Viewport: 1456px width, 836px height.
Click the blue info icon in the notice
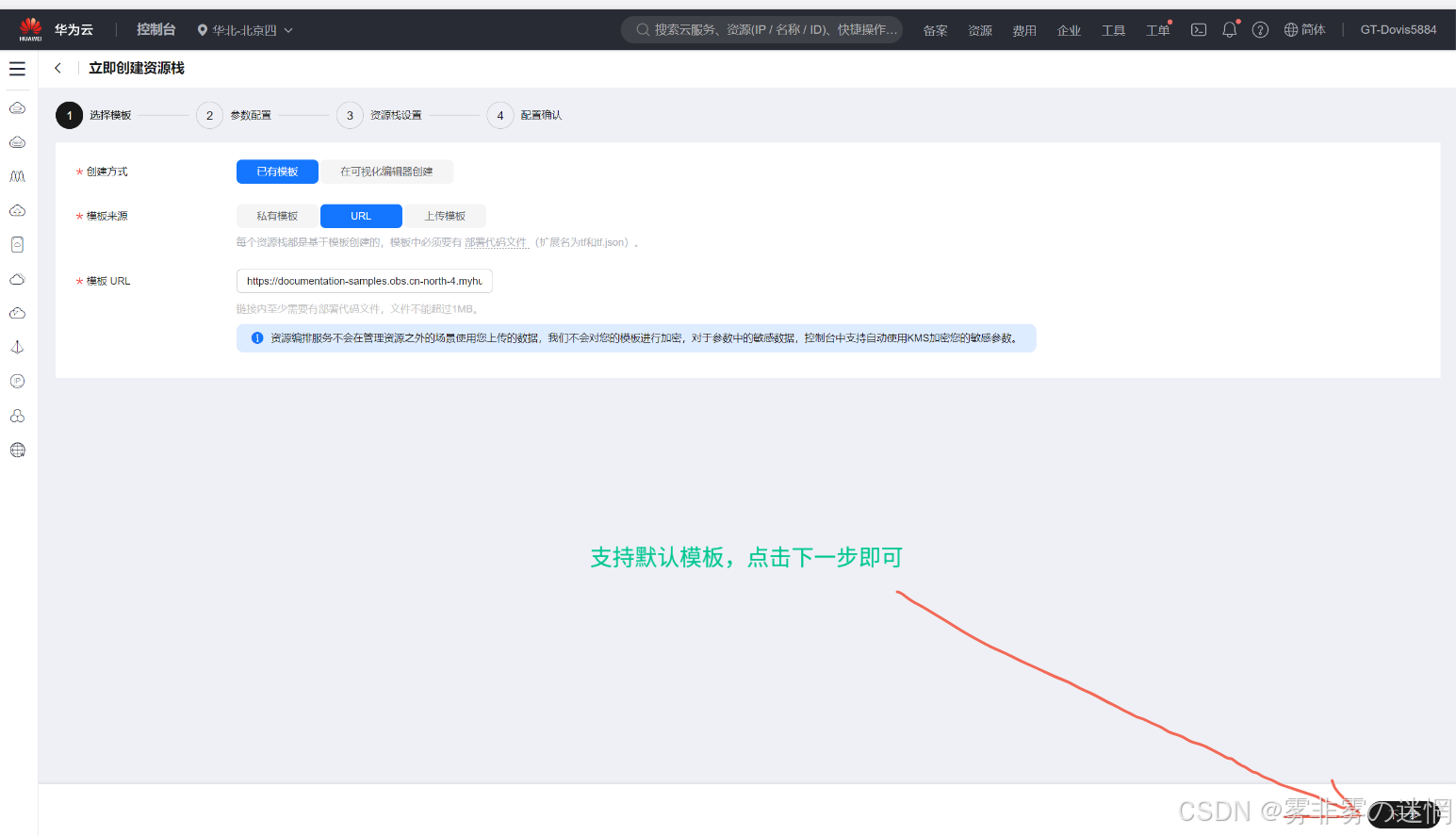coord(257,338)
